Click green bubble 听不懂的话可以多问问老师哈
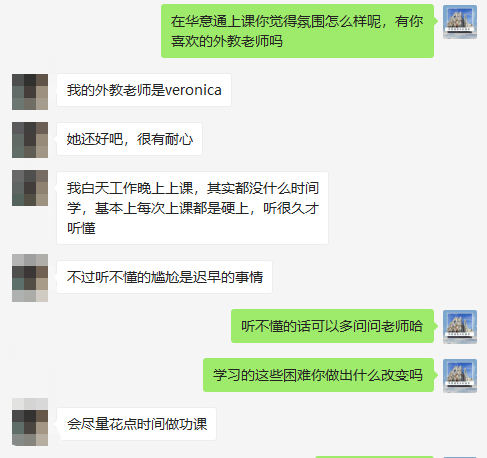 click(x=332, y=326)
